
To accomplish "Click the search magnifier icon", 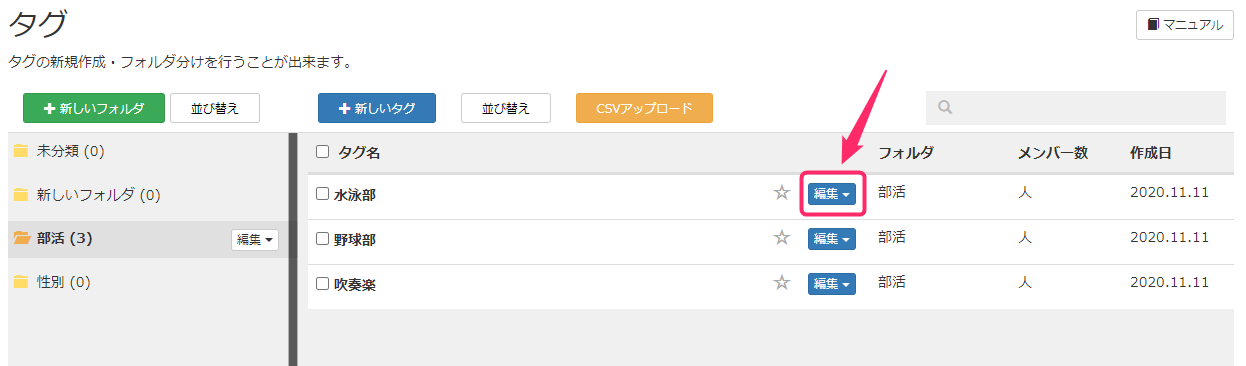I will click(x=944, y=108).
